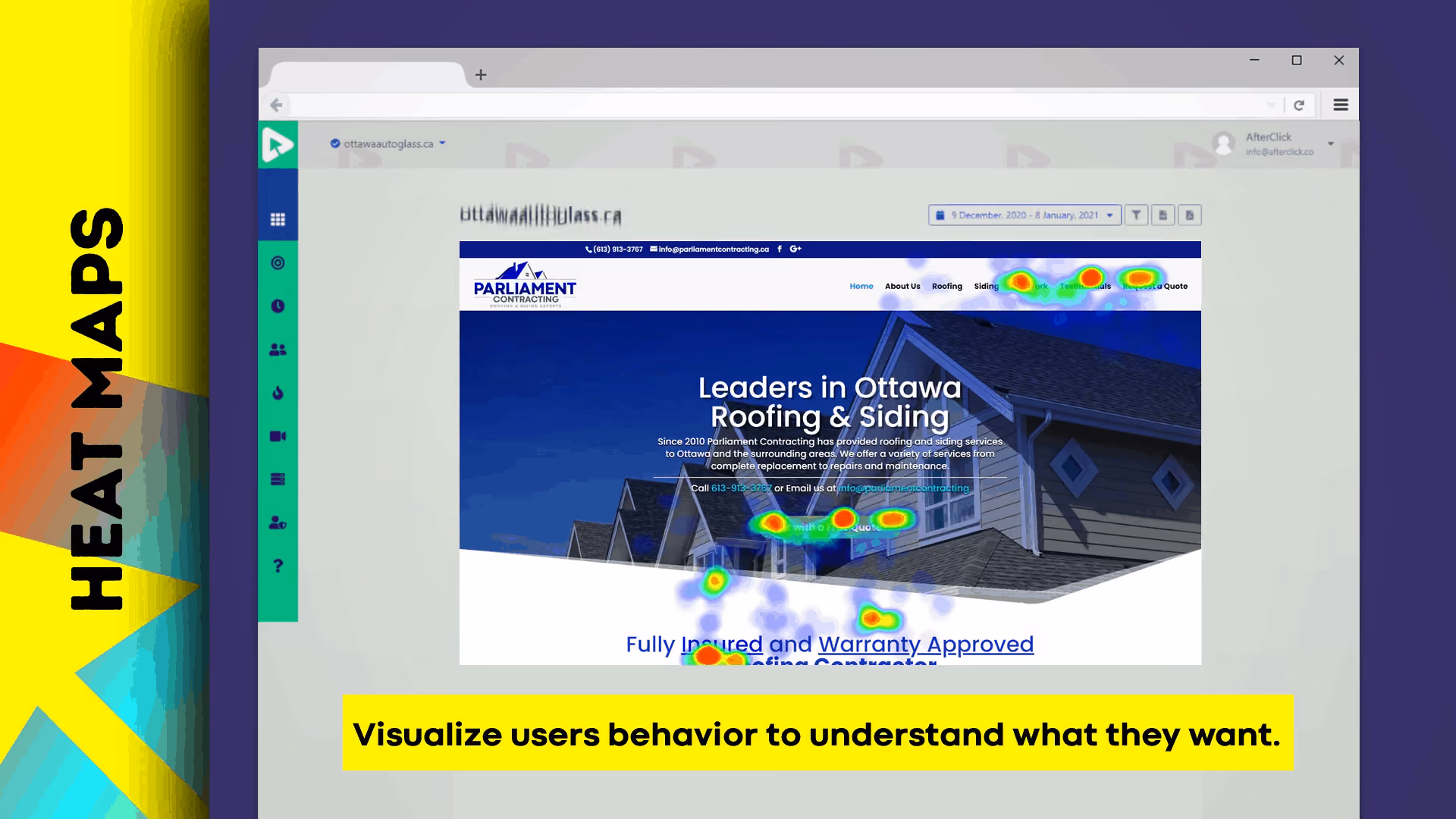Click the browser reload icon
The height and width of the screenshot is (819, 1456).
[x=1299, y=105]
